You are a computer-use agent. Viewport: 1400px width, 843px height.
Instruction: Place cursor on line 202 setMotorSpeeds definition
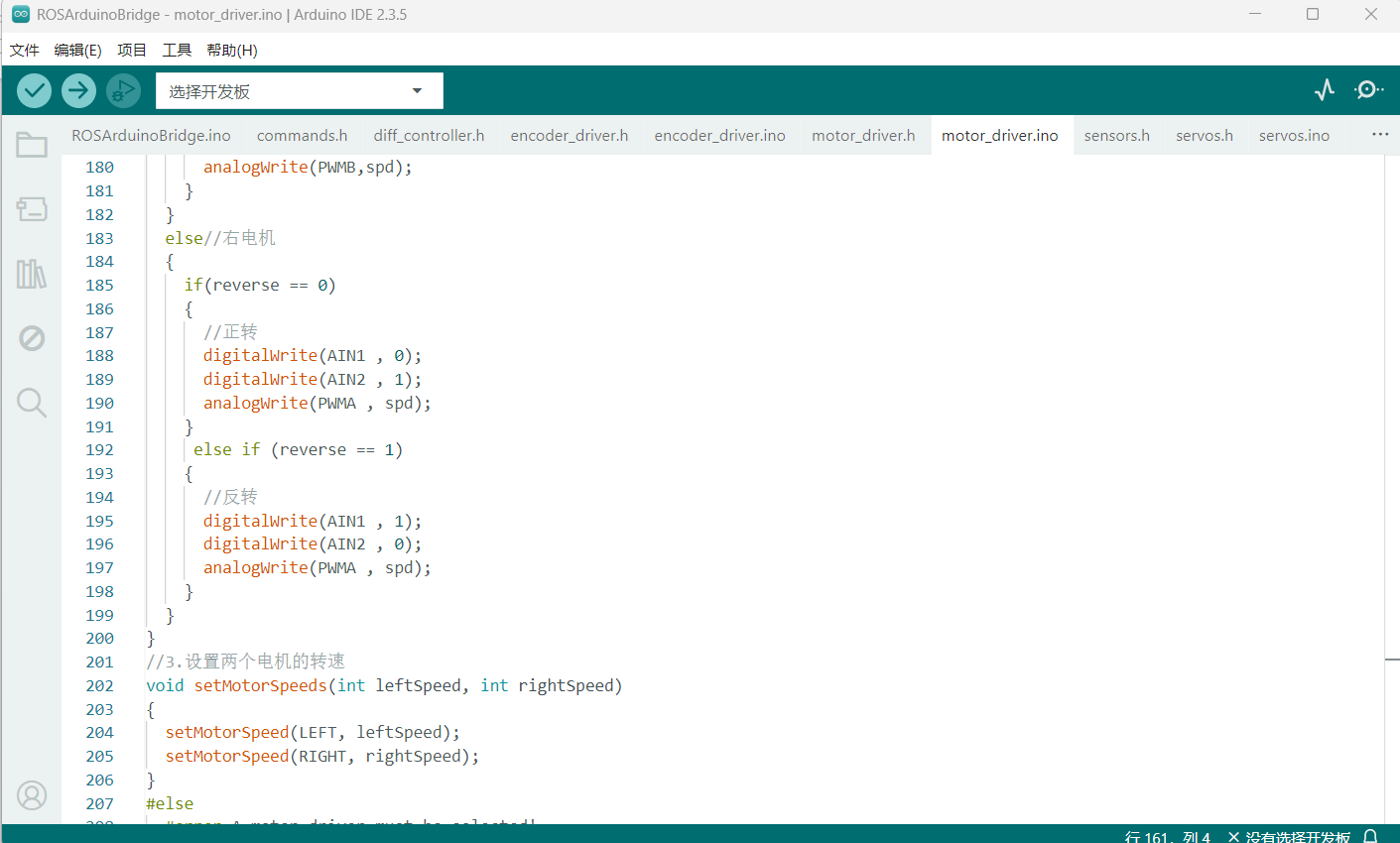[260, 686]
